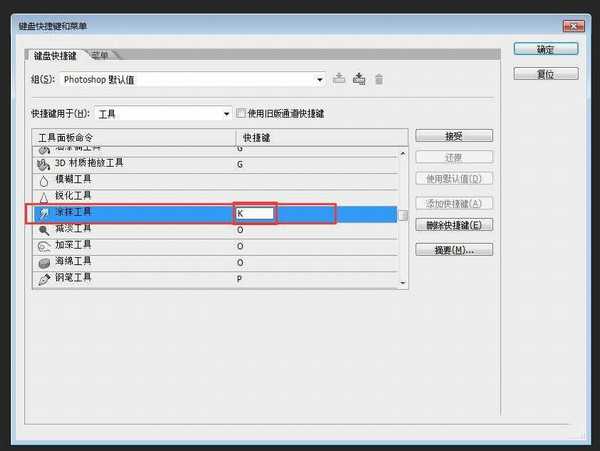The height and width of the screenshot is (451, 600).
Task: Click the 锐化工具 sharpen triangle icon
Action: coord(44,197)
